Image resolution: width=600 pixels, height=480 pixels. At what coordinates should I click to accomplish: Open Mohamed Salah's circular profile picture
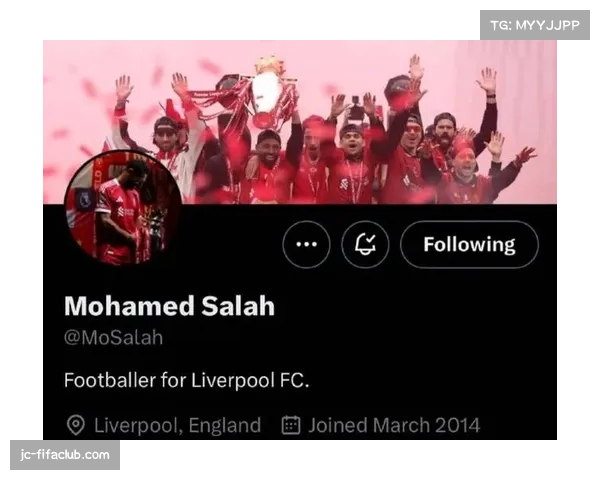click(x=123, y=207)
